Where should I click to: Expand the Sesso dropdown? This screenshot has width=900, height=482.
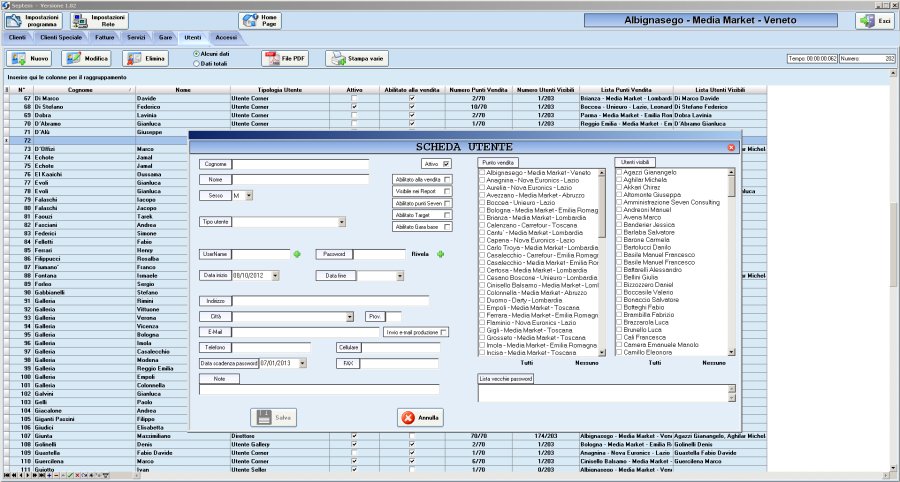tap(250, 196)
